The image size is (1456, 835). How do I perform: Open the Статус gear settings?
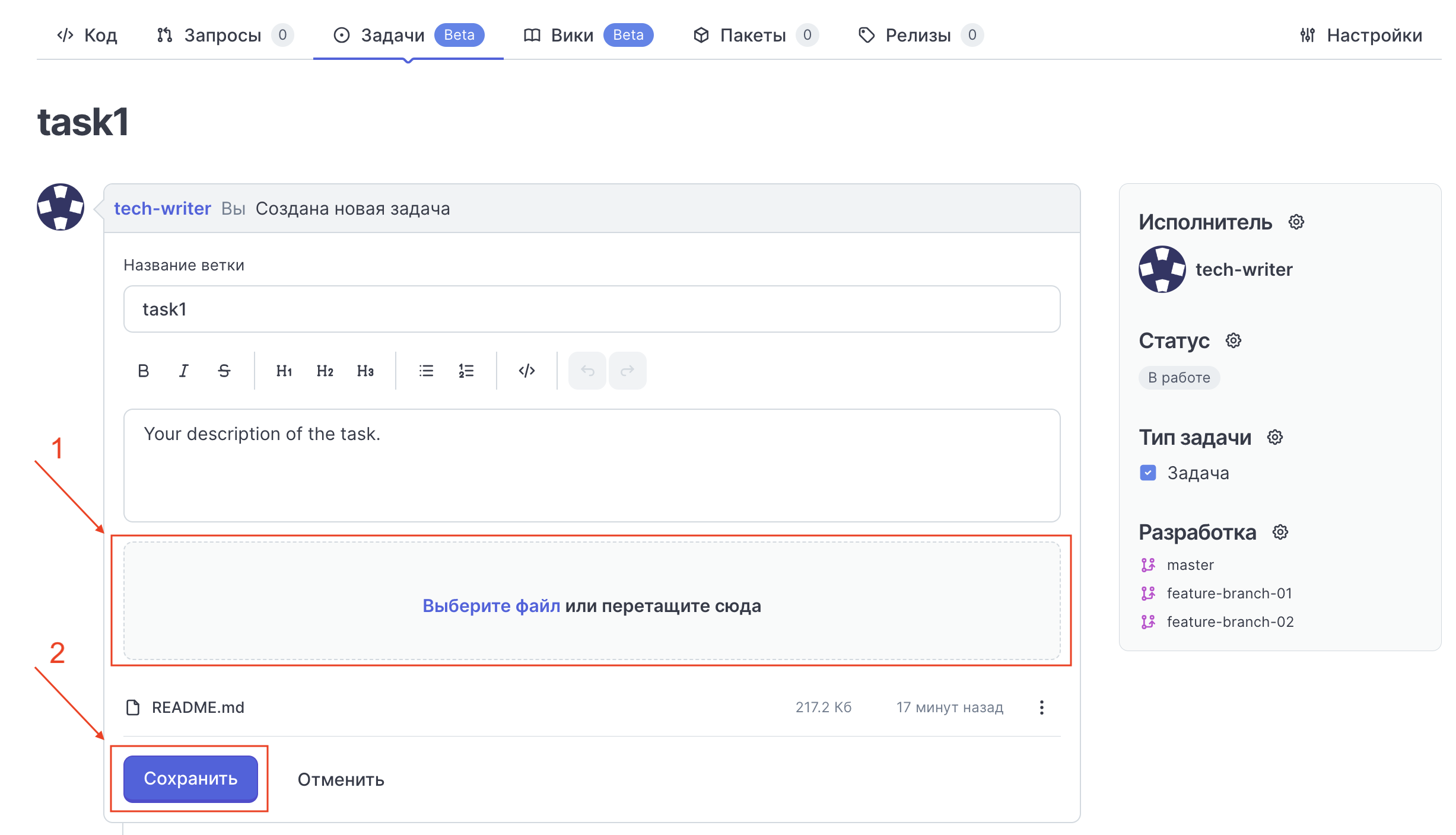1234,340
